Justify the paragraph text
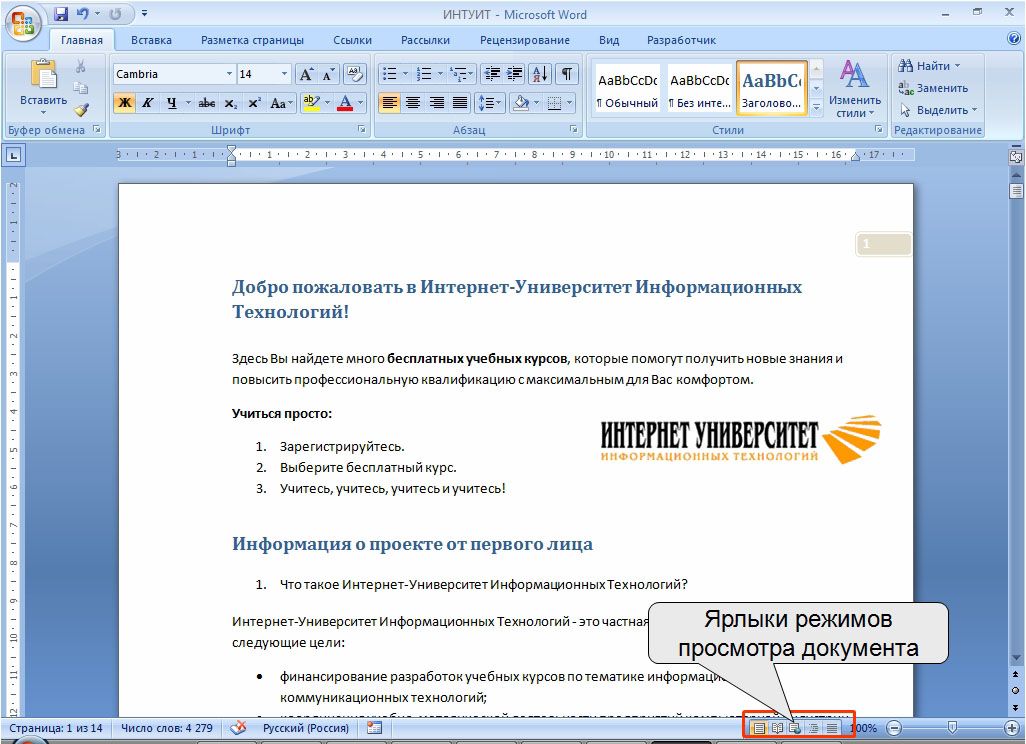 click(460, 103)
